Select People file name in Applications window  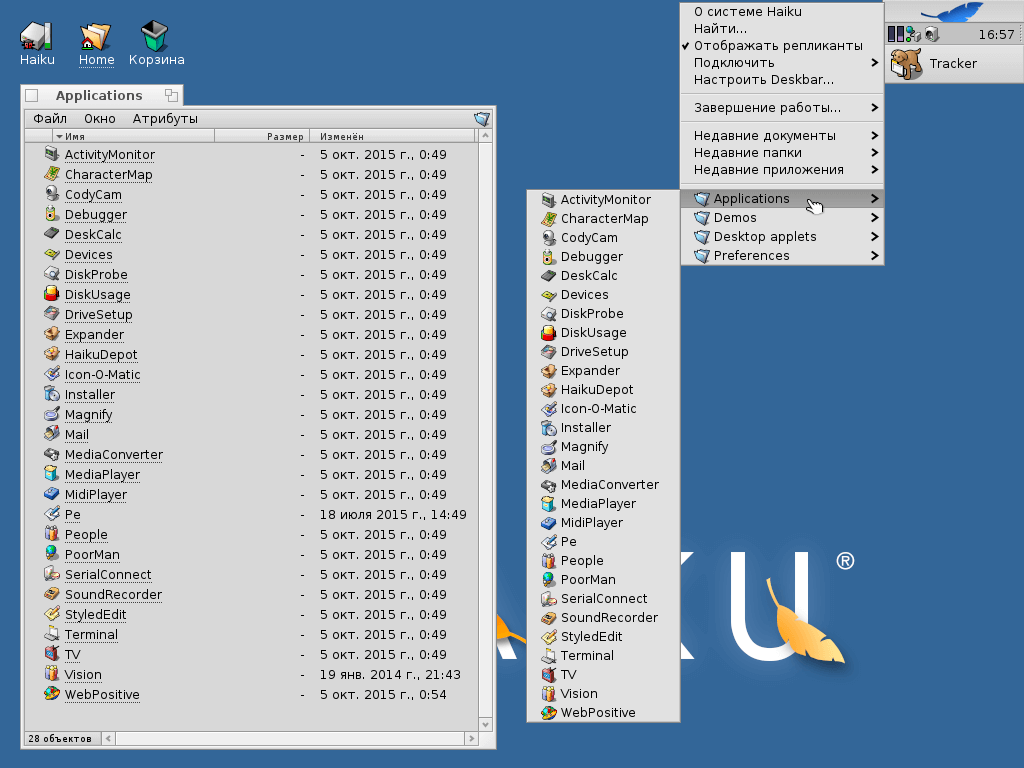[86, 534]
